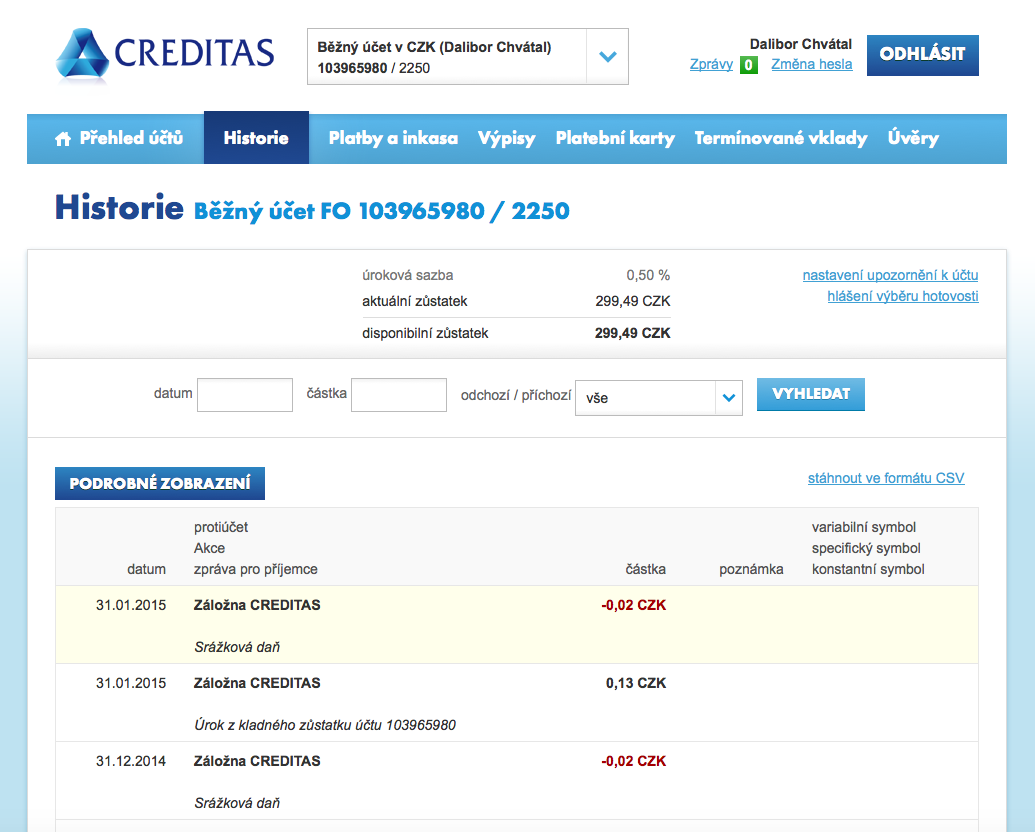Viewport: 1035px width, 832px height.
Task: Click the chevron of the 'vše' filter
Action: (x=729, y=398)
